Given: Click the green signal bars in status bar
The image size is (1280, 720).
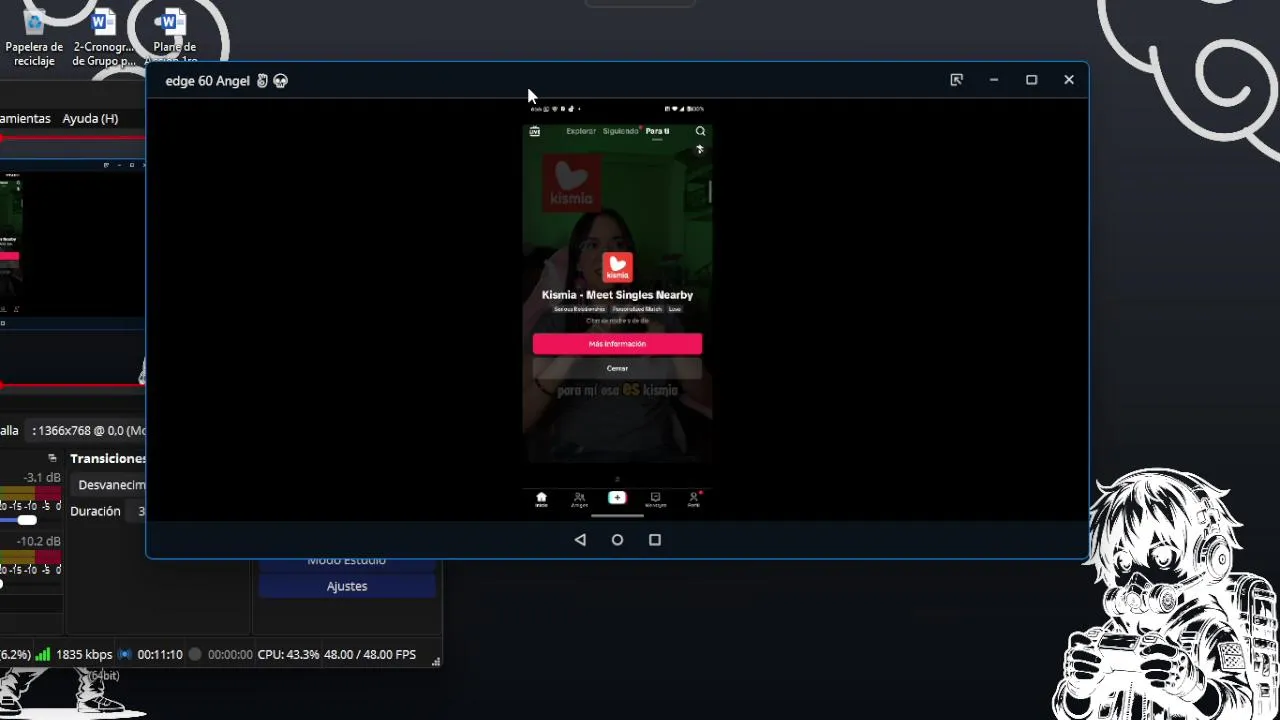Looking at the screenshot, I should tap(43, 655).
